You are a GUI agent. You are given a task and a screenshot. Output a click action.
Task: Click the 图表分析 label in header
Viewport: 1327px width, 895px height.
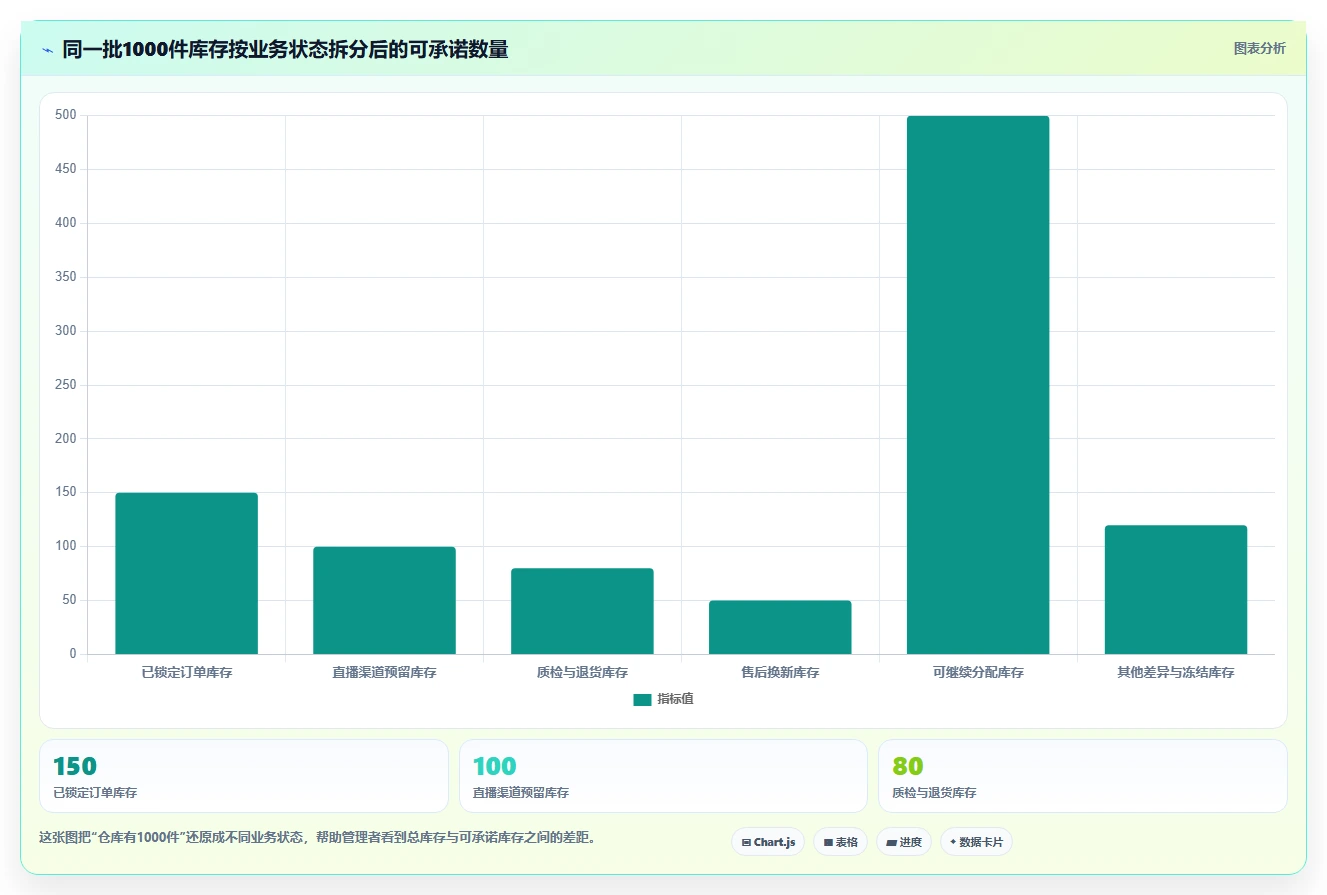[1259, 48]
